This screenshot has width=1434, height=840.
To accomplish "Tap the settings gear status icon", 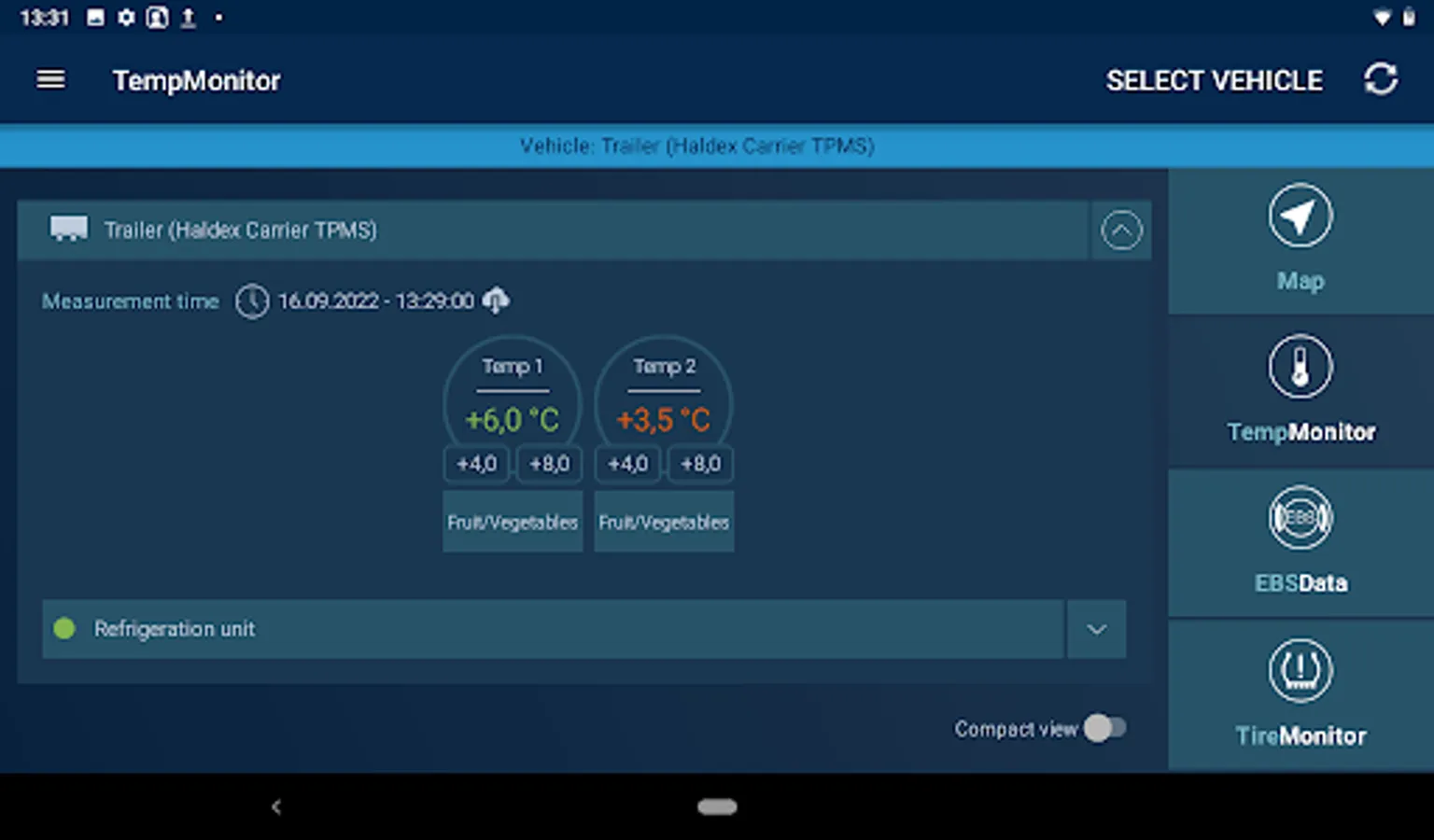I will click(x=126, y=18).
